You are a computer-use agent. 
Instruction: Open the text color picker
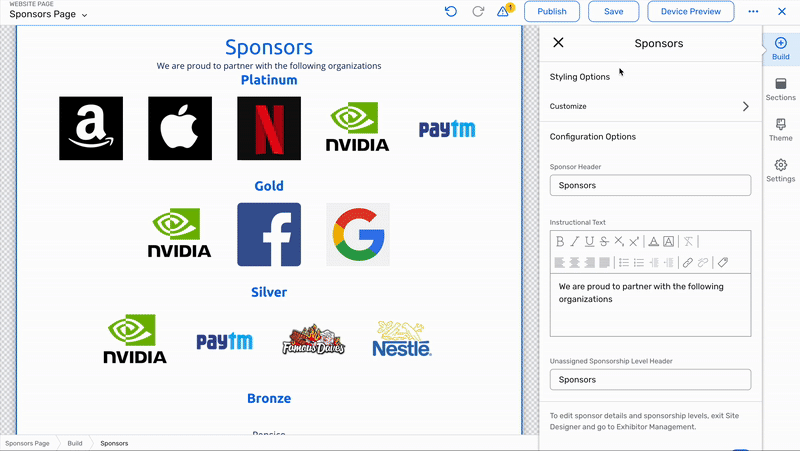click(653, 241)
